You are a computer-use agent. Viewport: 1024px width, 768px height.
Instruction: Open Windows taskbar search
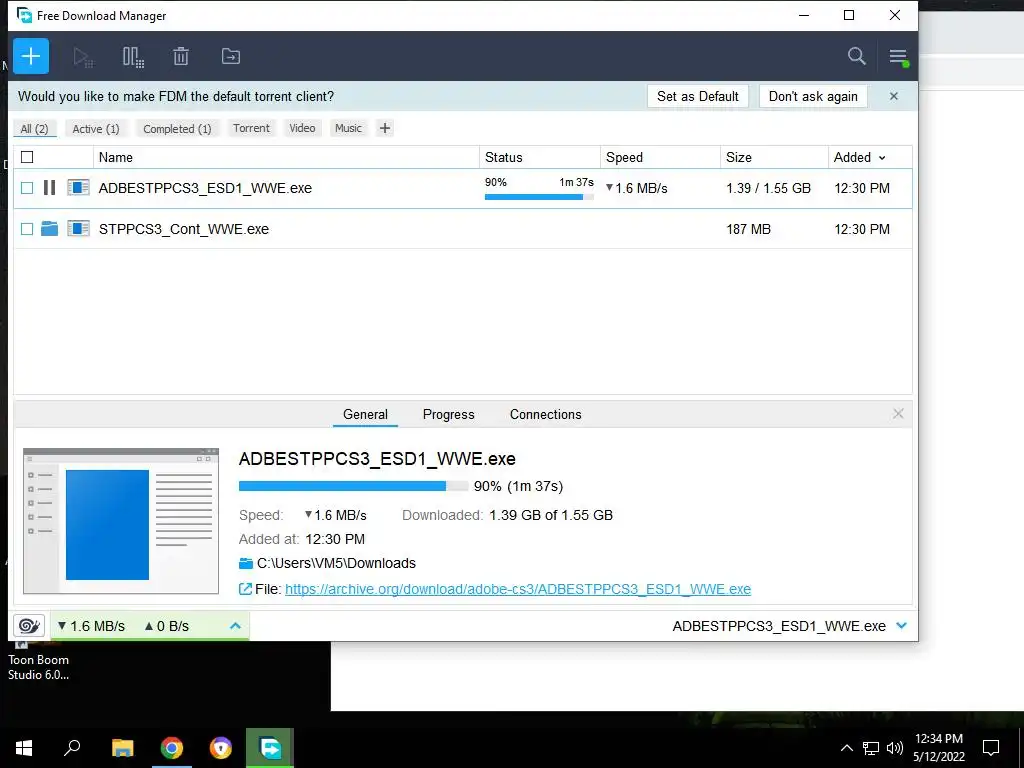pos(72,748)
